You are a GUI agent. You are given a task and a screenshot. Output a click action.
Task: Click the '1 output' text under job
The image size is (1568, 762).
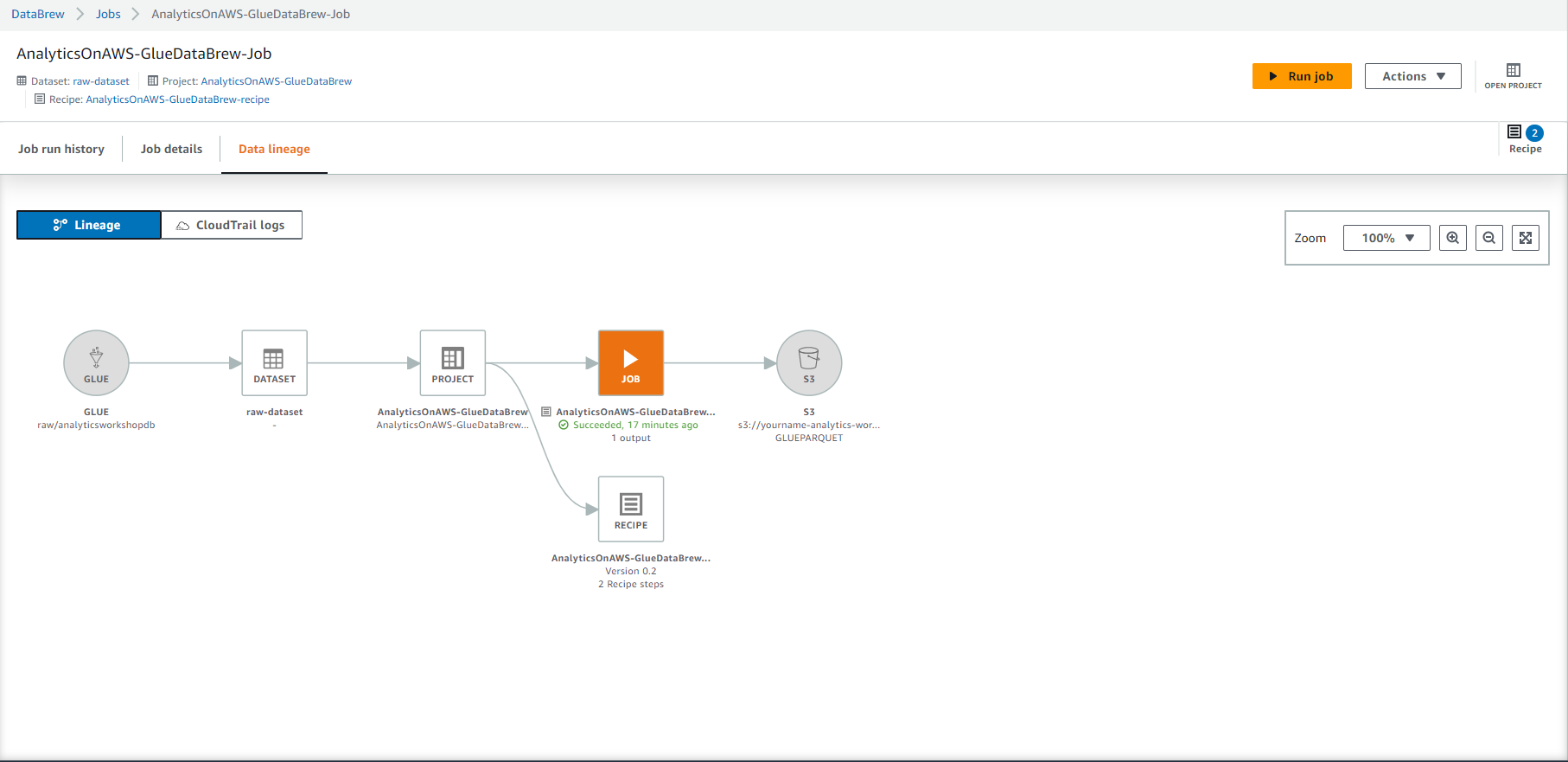pyautogui.click(x=631, y=438)
